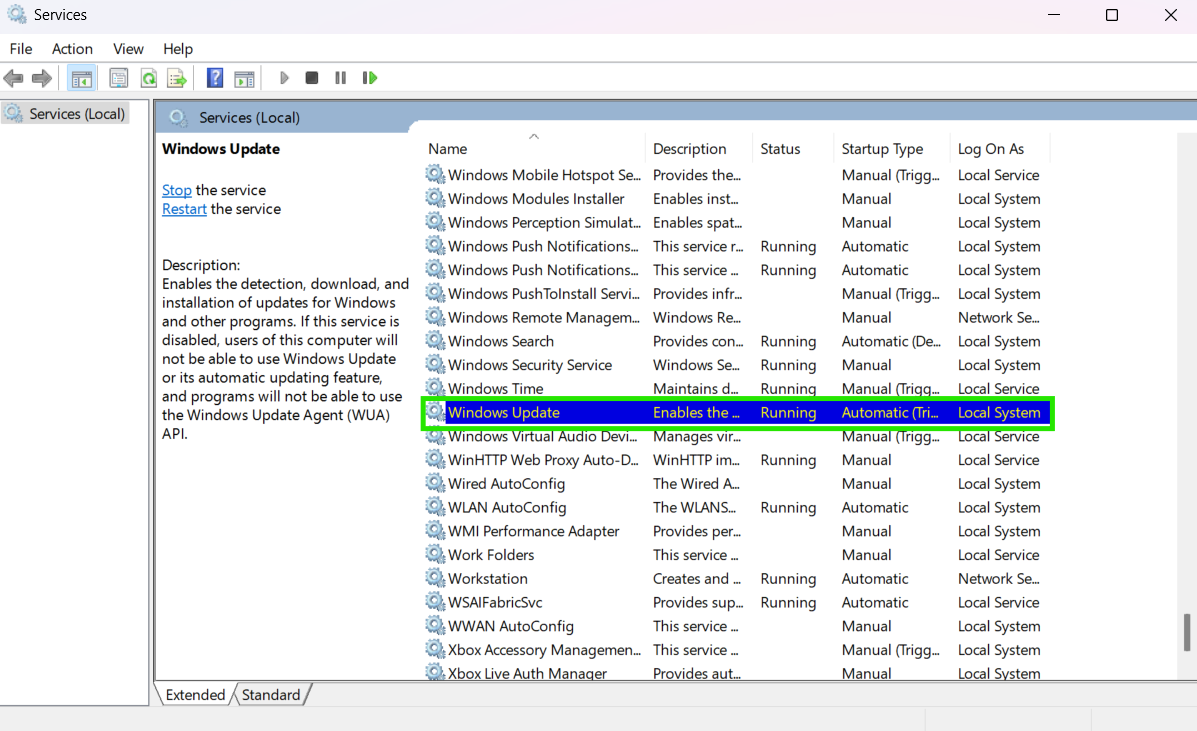
Task: Select Windows PushToInstall Service row
Action: click(x=737, y=293)
